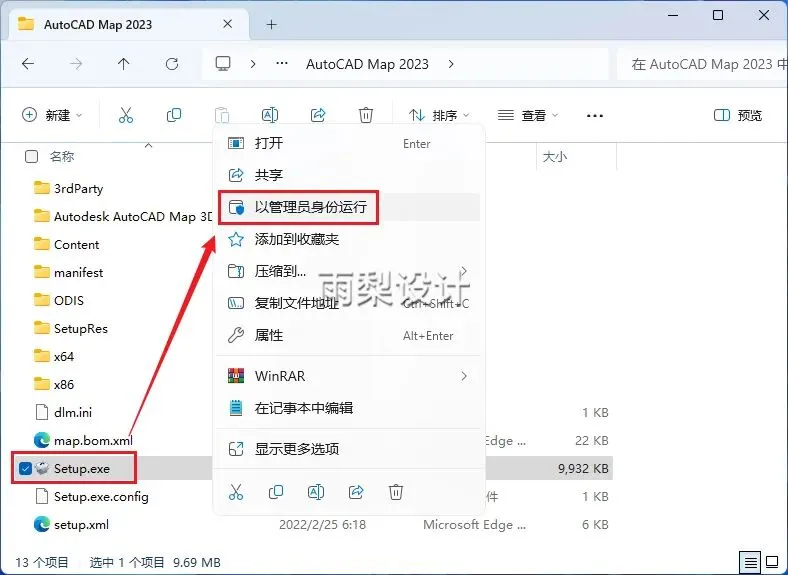The image size is (788, 575).
Task: Expand the WinRAR submenu
Action: [464, 376]
